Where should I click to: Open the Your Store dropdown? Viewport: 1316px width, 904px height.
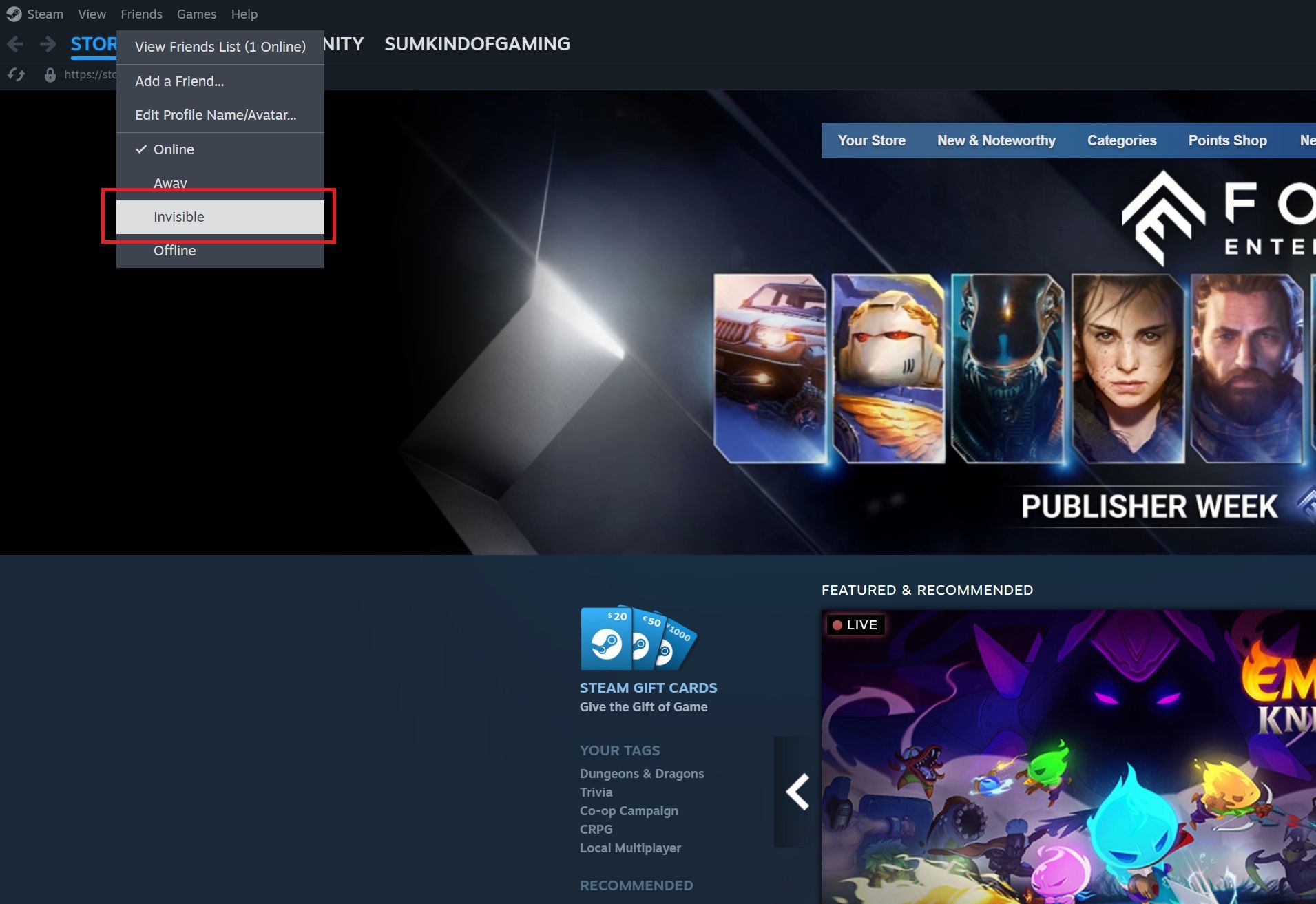(871, 140)
